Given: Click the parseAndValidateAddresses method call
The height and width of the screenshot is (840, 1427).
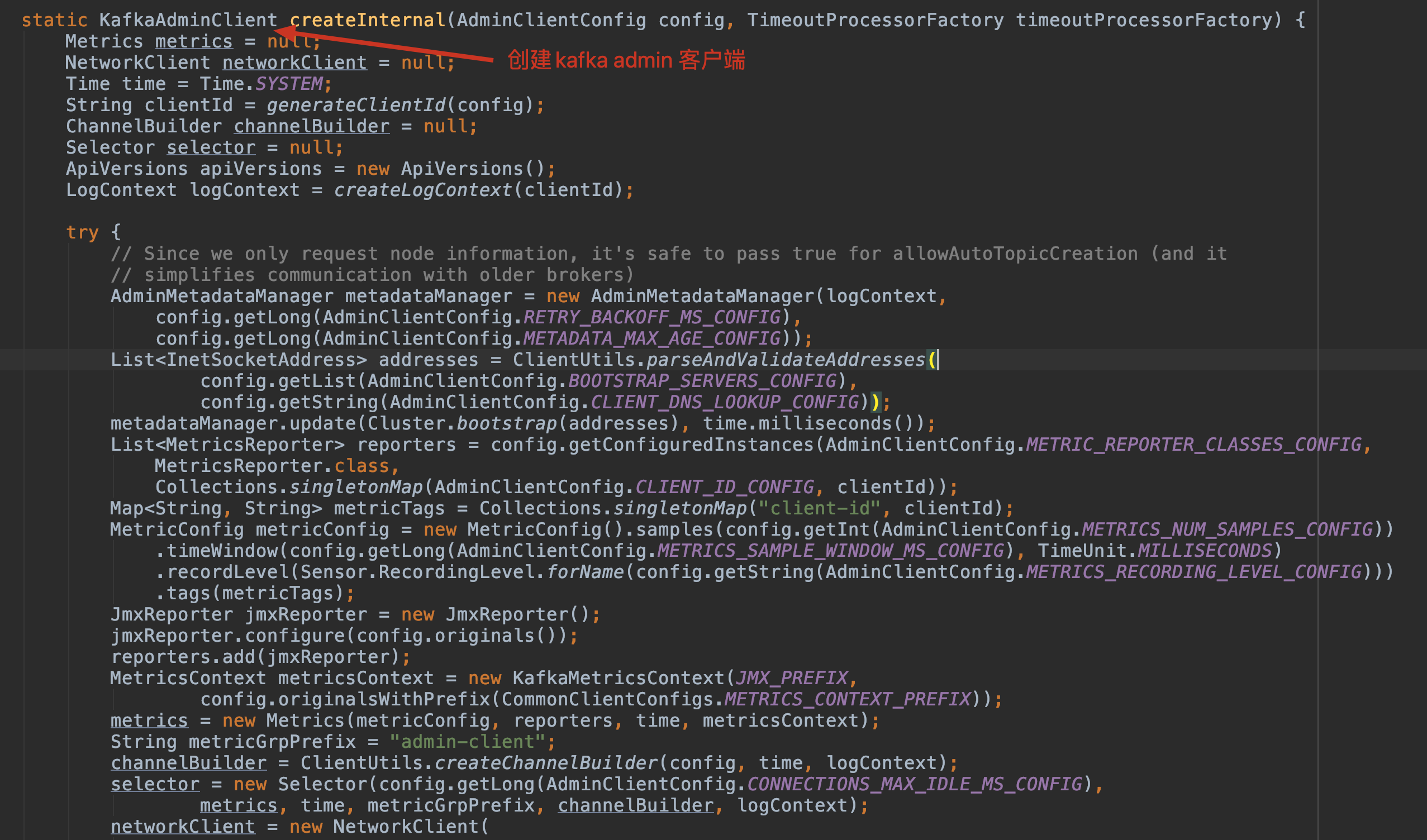Looking at the screenshot, I should [x=786, y=360].
